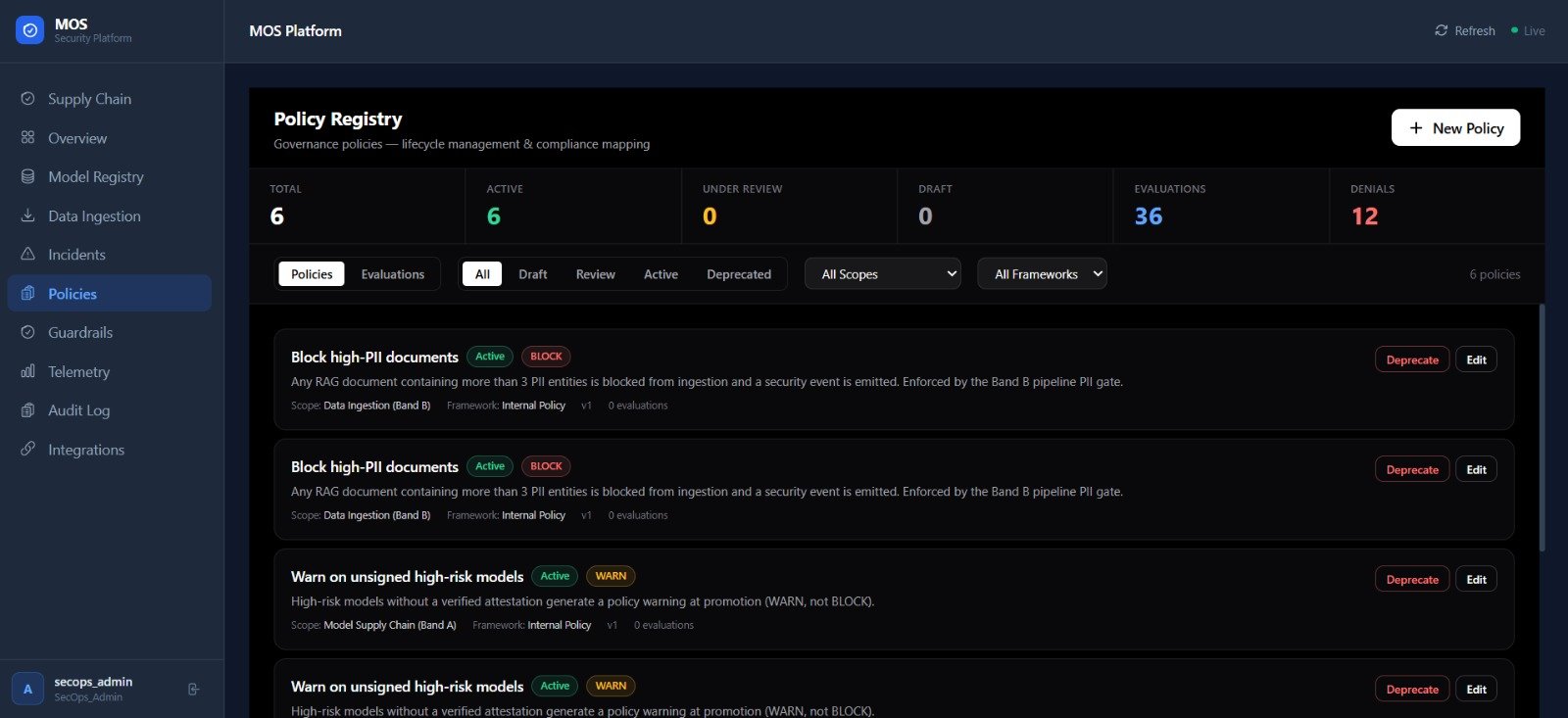Open the All Frameworks dropdown

(x=1043, y=274)
